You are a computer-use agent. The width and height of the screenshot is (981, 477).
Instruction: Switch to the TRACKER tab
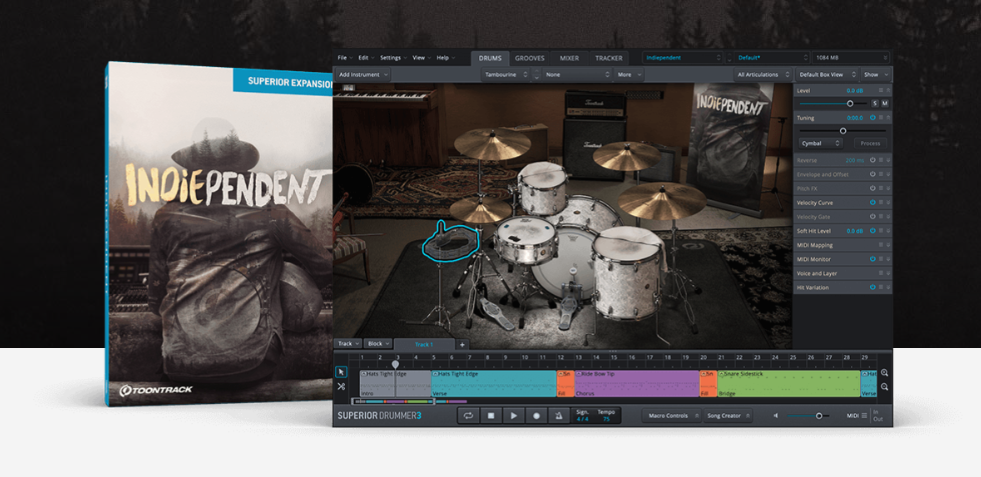(x=609, y=58)
